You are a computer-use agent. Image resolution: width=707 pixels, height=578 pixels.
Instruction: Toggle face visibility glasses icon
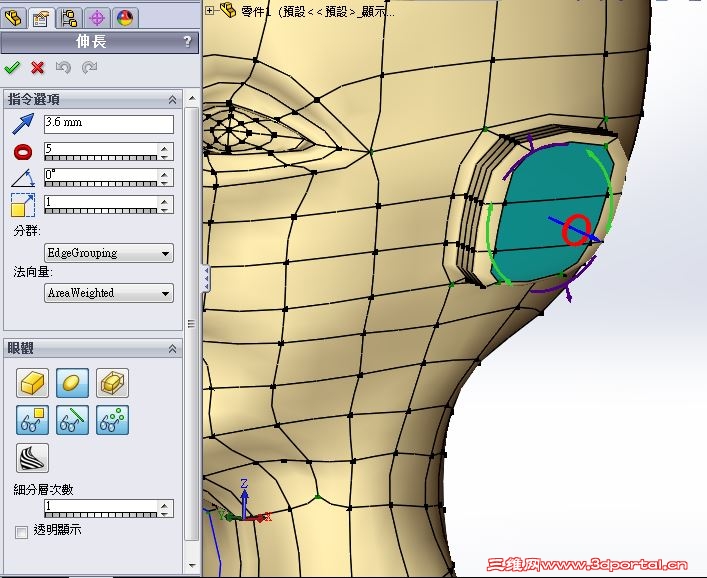point(32,420)
